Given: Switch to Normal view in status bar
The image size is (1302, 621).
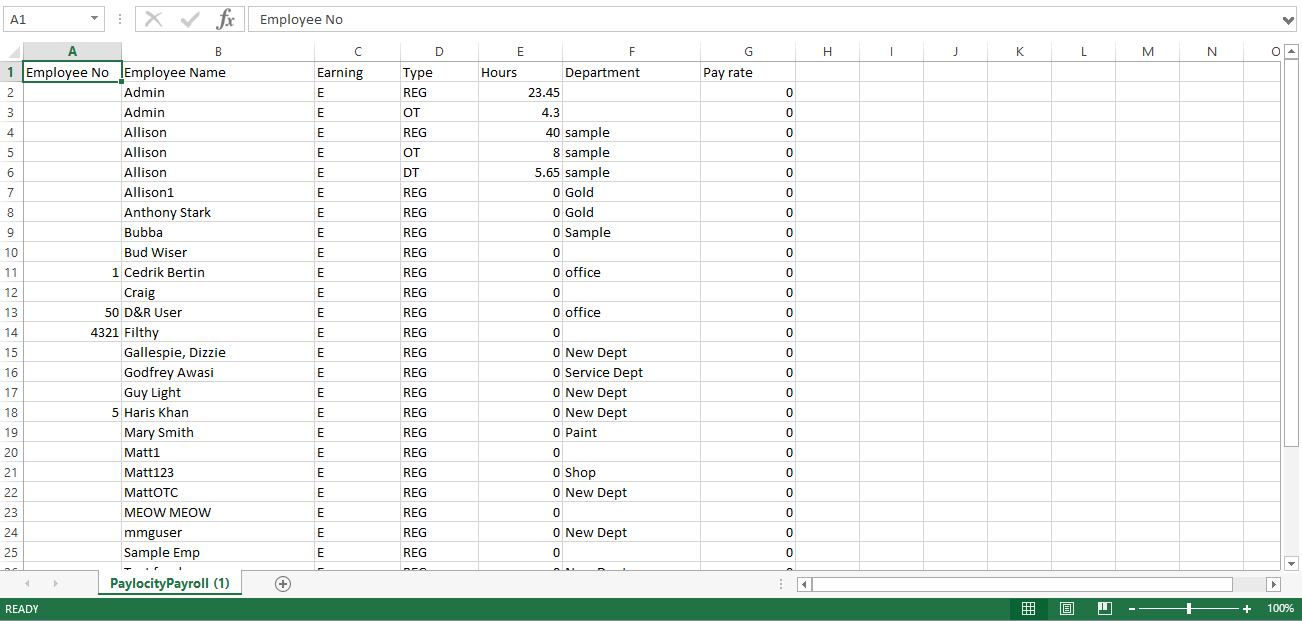Looking at the screenshot, I should pos(1028,609).
